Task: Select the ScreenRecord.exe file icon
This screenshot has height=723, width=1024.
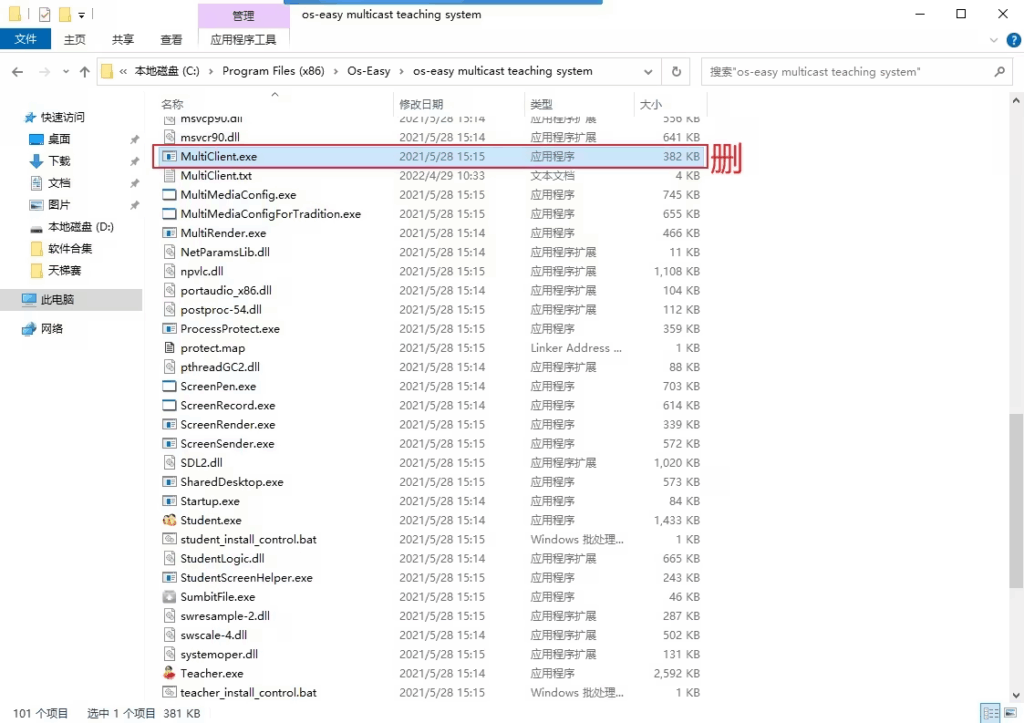Action: [170, 405]
